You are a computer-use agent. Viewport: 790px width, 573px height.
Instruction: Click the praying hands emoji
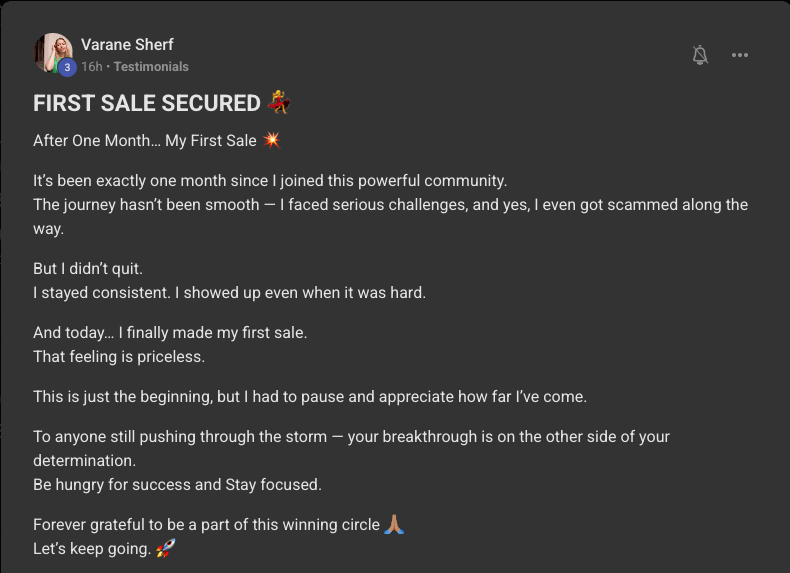click(x=393, y=524)
